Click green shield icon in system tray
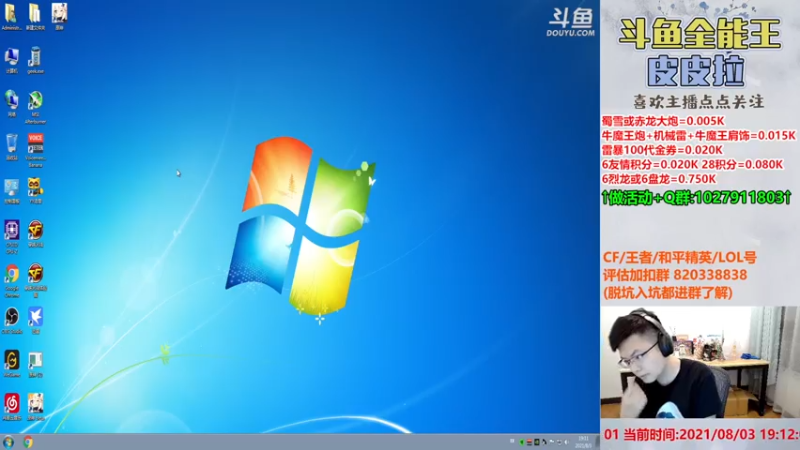This screenshot has height=450, width=800. coord(522,442)
